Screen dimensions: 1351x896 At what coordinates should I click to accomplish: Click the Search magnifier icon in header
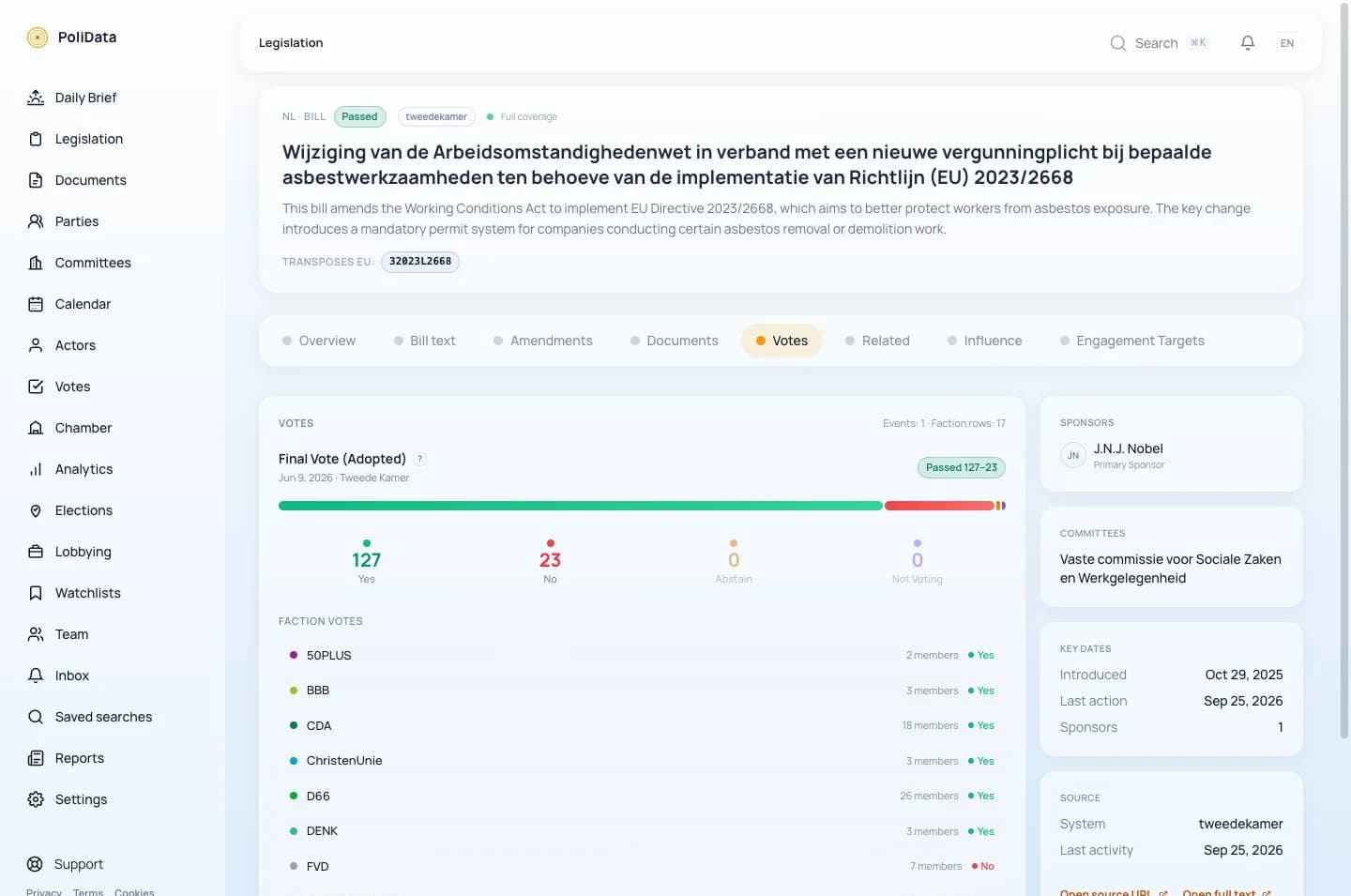(1118, 43)
